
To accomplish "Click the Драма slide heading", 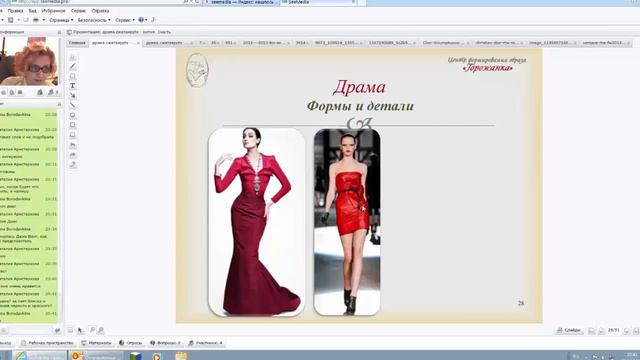I will click(359, 87).
